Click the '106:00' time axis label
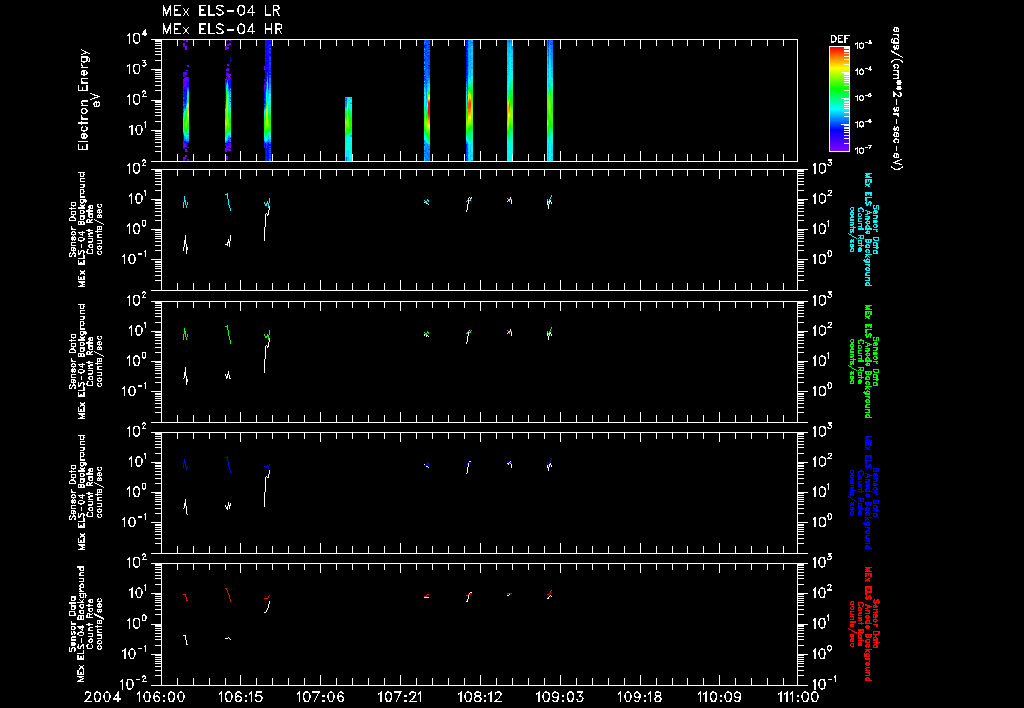The width and height of the screenshot is (1024, 708). pyautogui.click(x=160, y=697)
